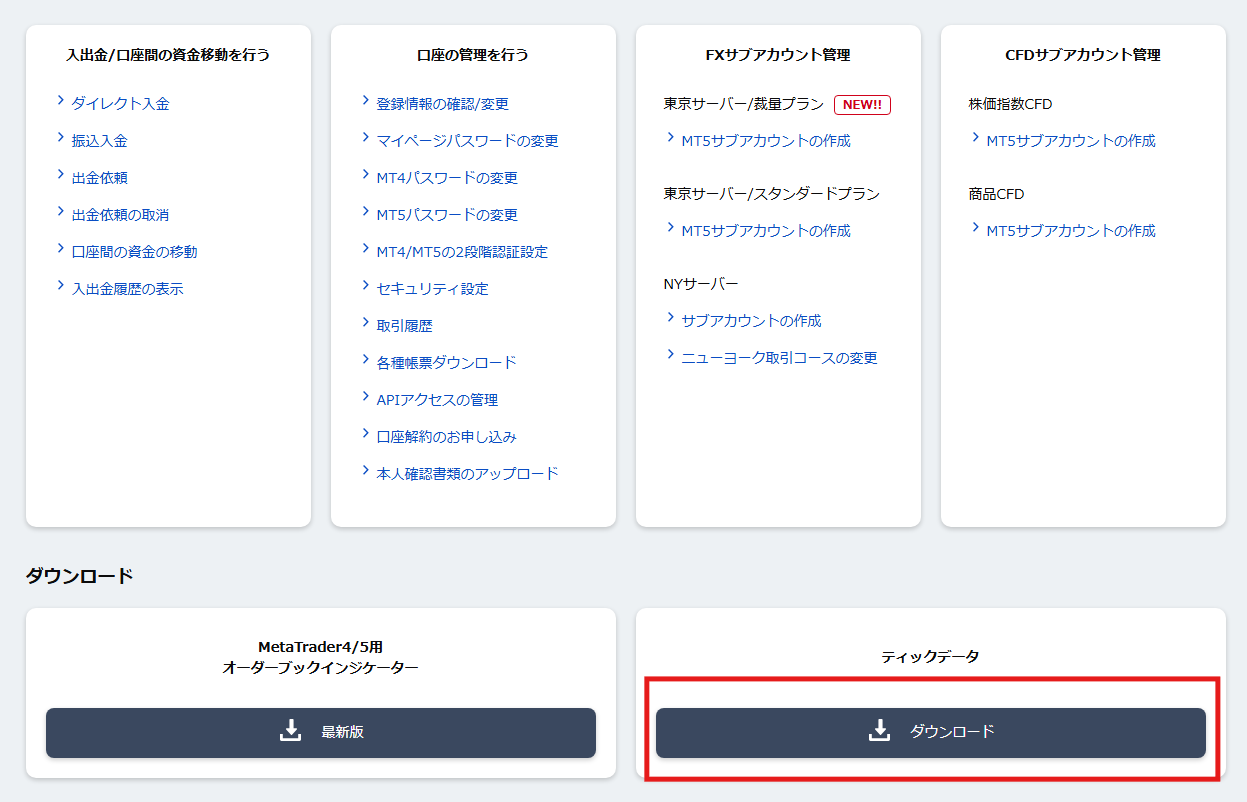The image size is (1247, 802).
Task: Click マイページパスワードの変更 link
Action: point(468,140)
